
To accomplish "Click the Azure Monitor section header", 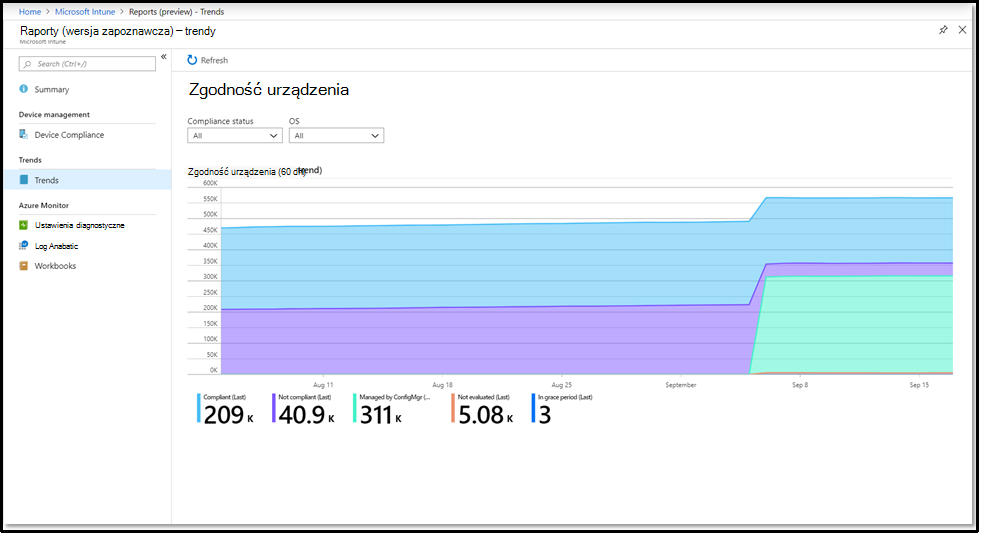I will (x=44, y=205).
